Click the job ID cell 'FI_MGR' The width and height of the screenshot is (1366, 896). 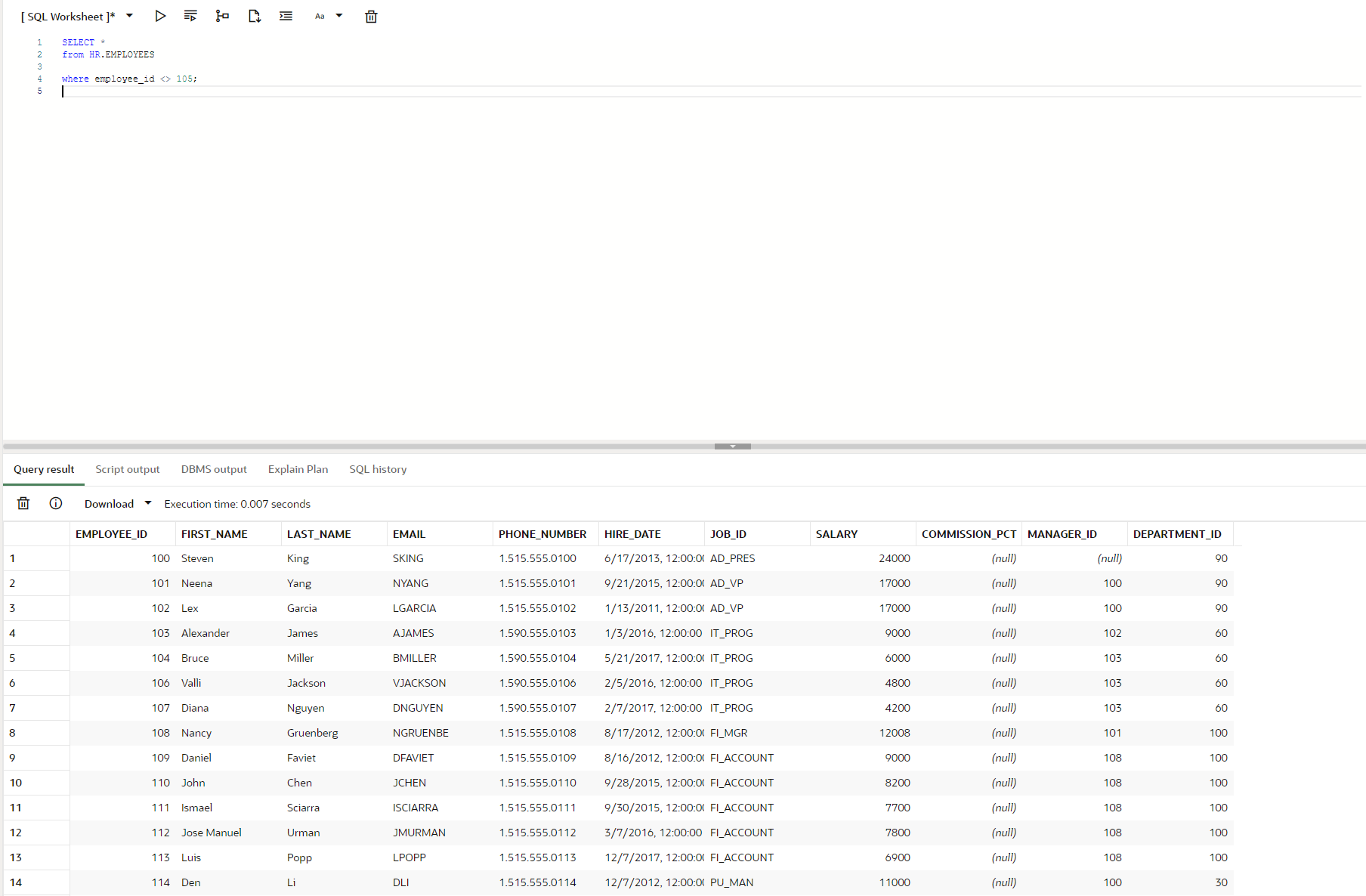[757, 733]
